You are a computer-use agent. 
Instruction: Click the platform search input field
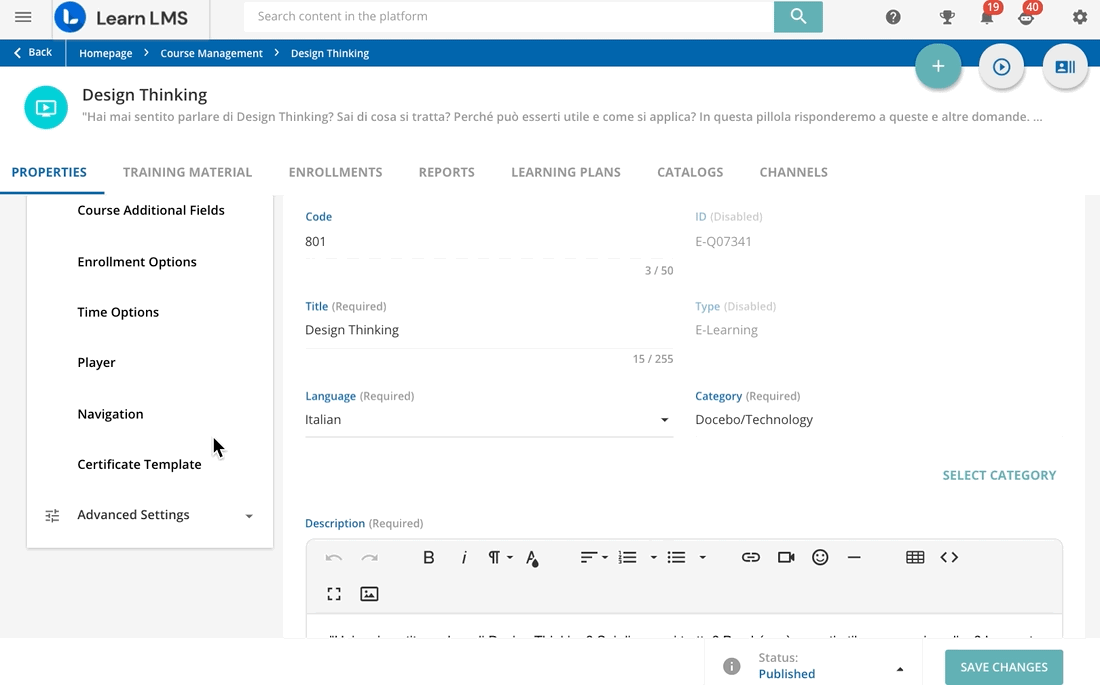coord(509,16)
